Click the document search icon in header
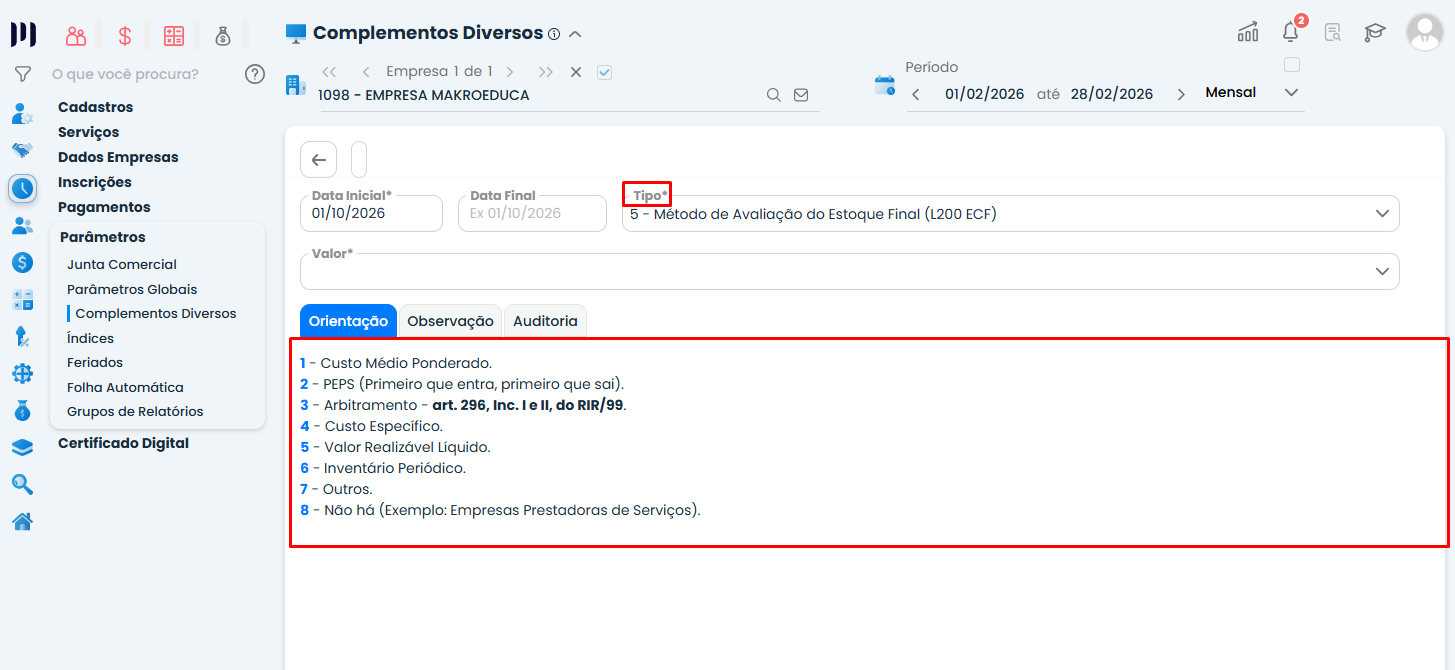The image size is (1455, 670). point(1332,33)
